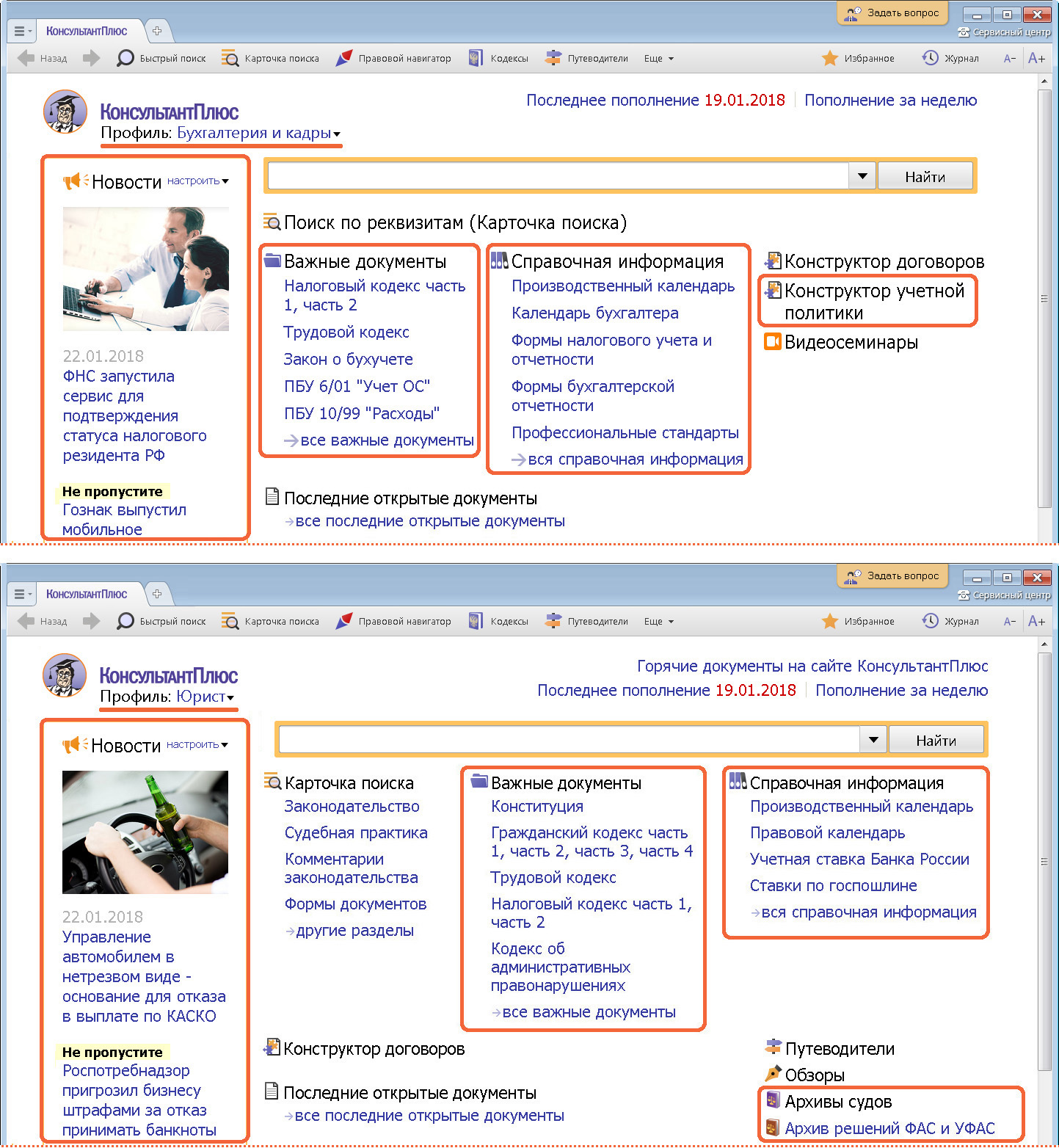Increase font size with A+ in Юрист-profile window

1036,622
